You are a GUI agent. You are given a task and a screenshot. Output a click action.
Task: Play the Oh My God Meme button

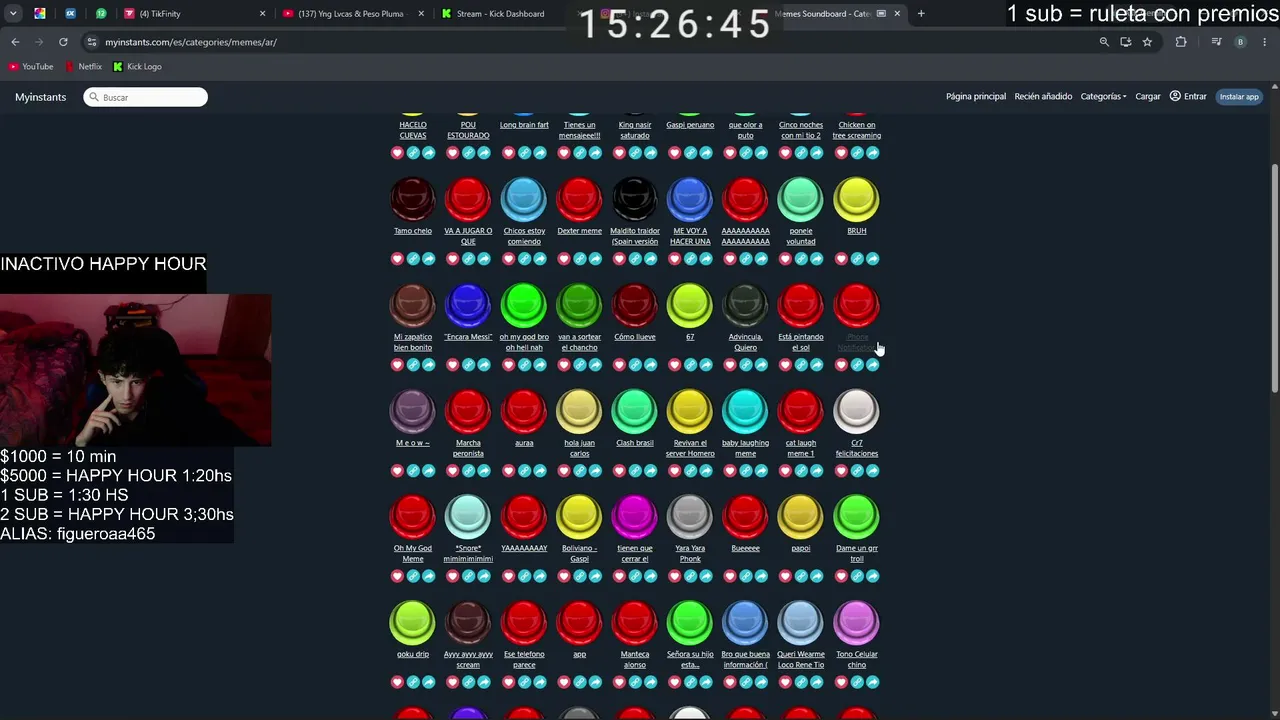click(413, 517)
